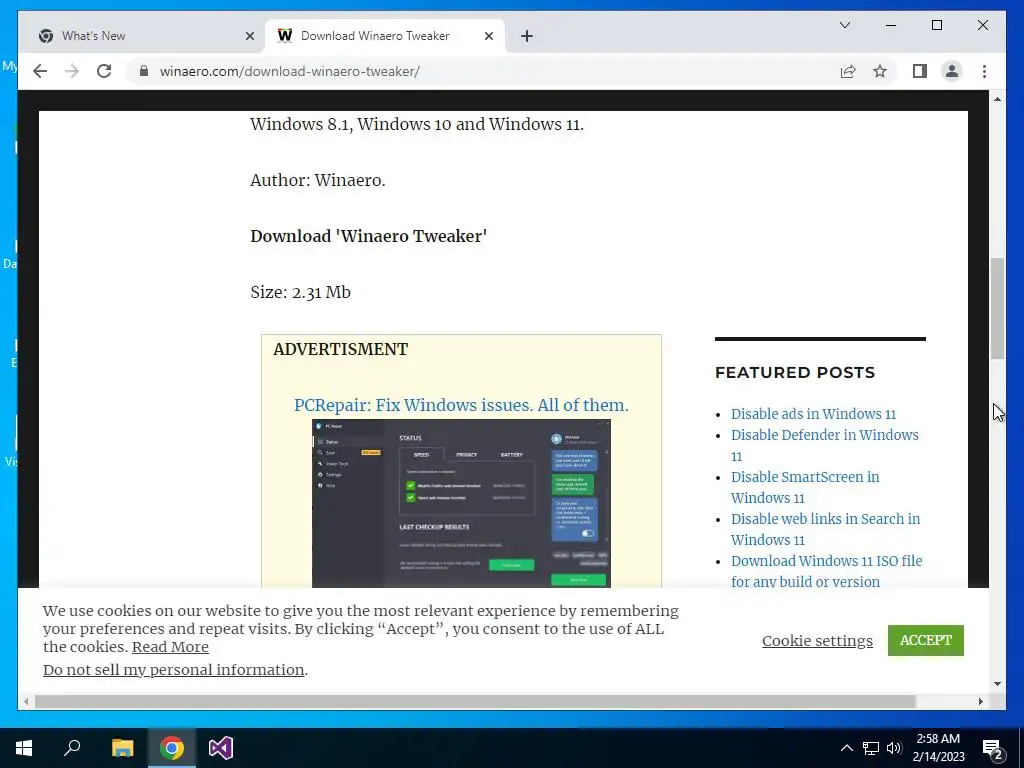Open PCRepair Fix Windows issues link
Screen dimensions: 1024x768
461,405
